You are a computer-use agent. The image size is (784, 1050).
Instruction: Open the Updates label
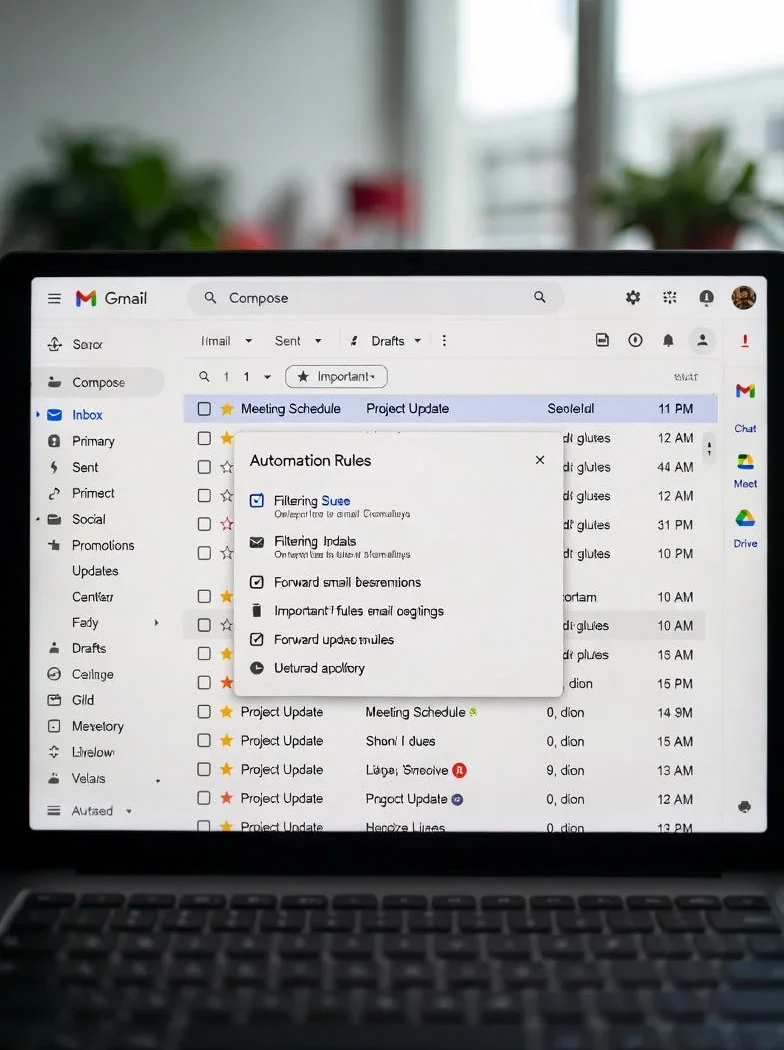pyautogui.click(x=95, y=571)
